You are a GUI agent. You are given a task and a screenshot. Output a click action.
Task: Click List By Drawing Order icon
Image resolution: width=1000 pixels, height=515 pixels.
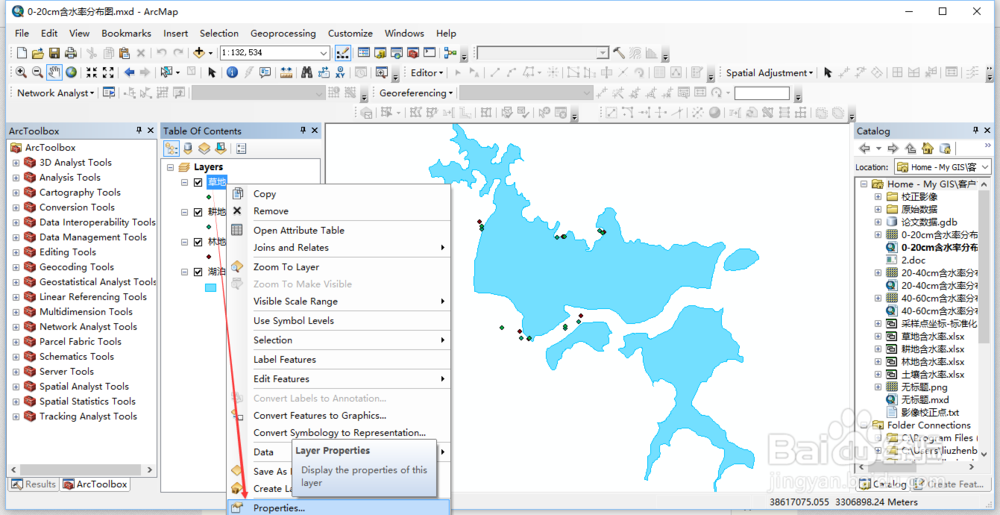tap(172, 149)
